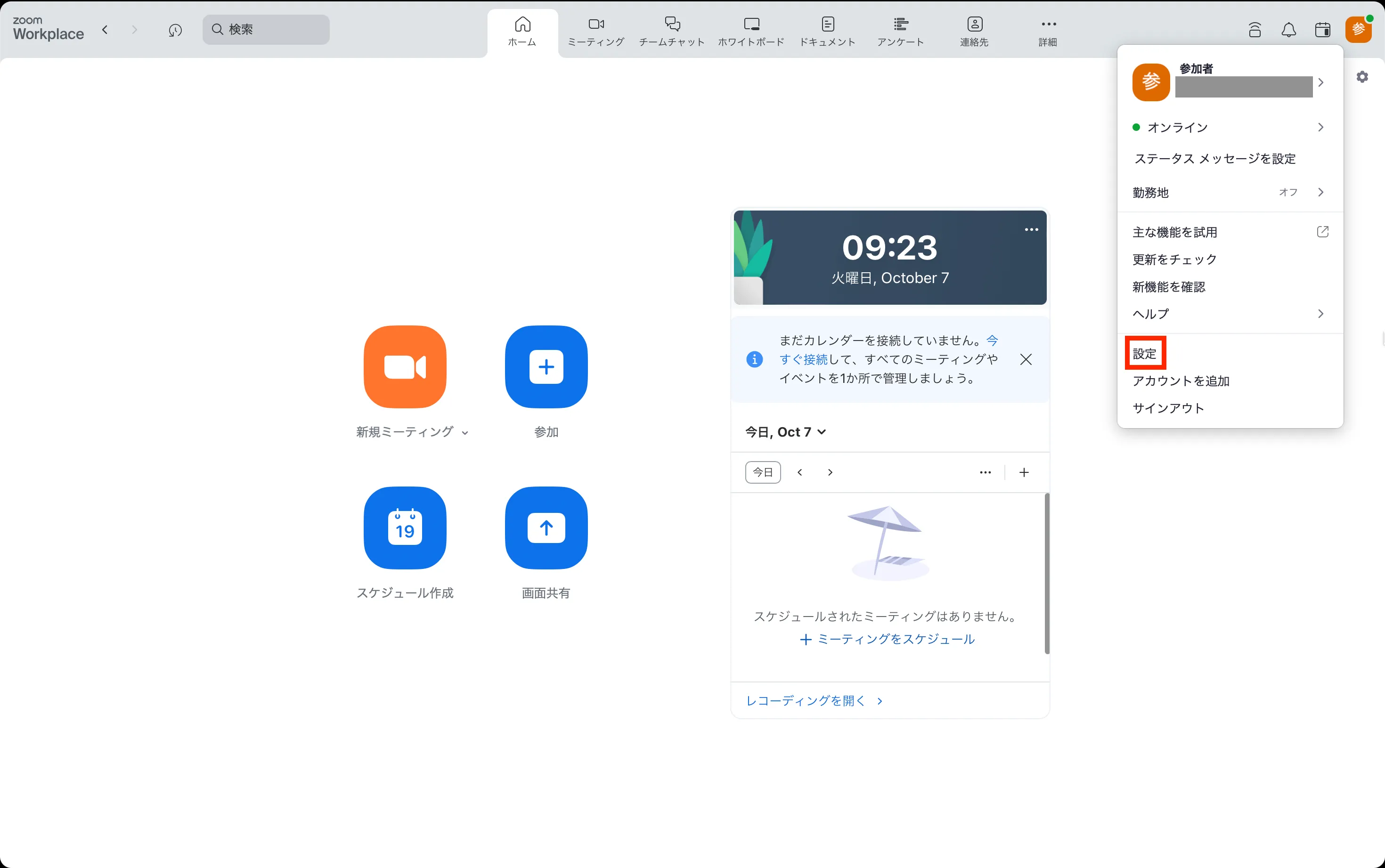The height and width of the screenshot is (868, 1385).
Task: Open the notifications bell icon
Action: click(1288, 30)
